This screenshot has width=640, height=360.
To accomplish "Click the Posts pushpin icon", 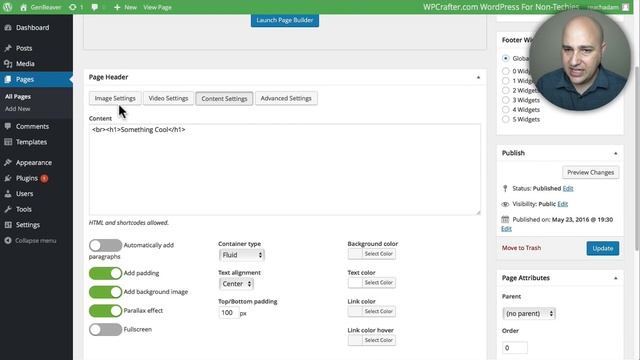I will click(8, 48).
